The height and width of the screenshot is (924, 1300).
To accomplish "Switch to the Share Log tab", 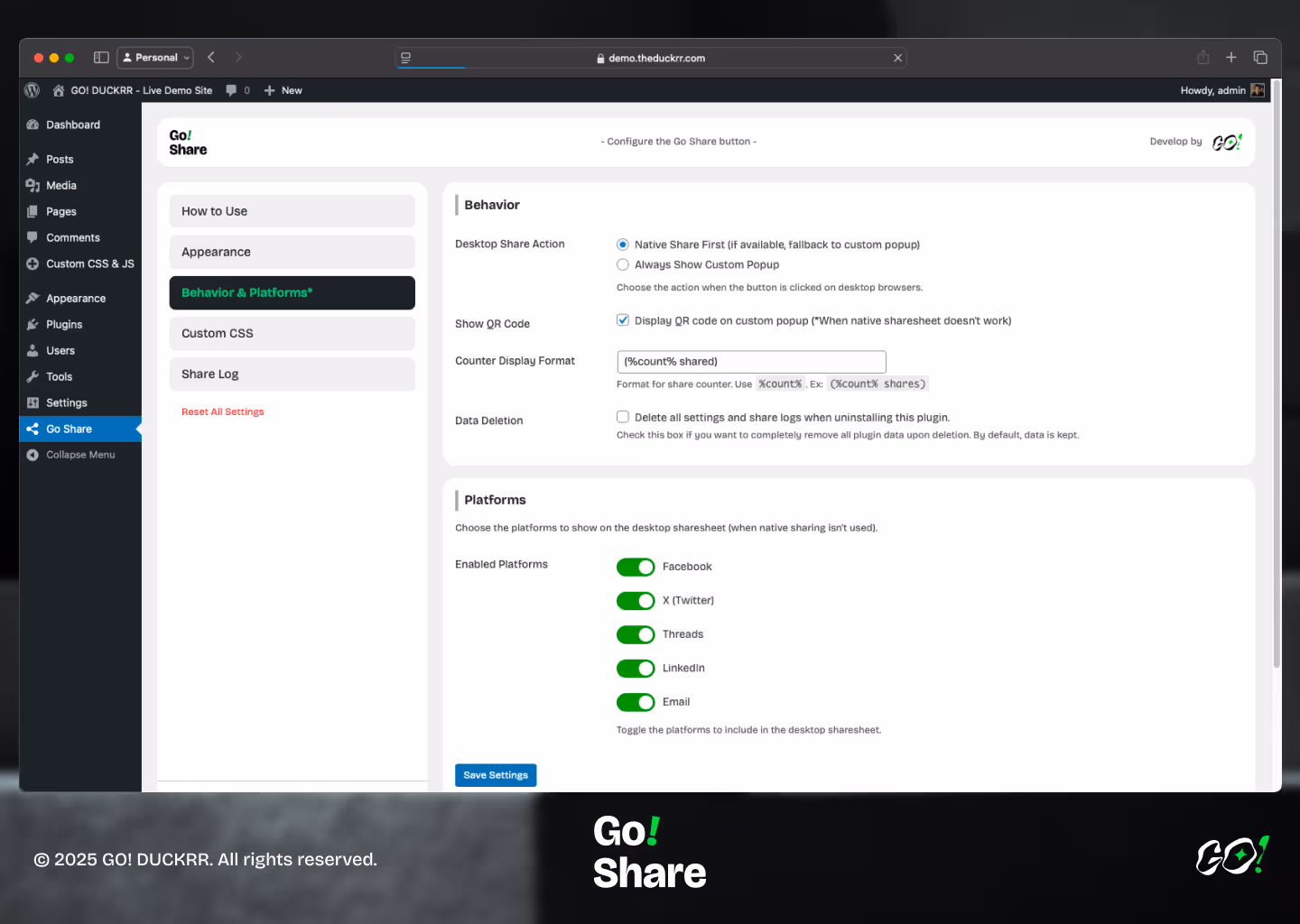I will (292, 374).
